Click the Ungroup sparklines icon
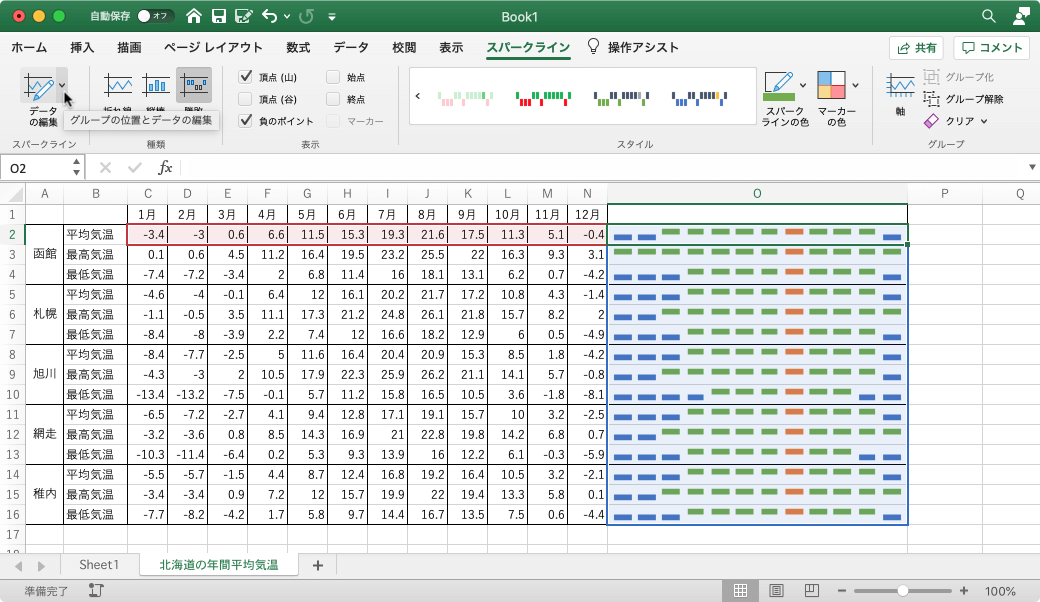 (931, 99)
